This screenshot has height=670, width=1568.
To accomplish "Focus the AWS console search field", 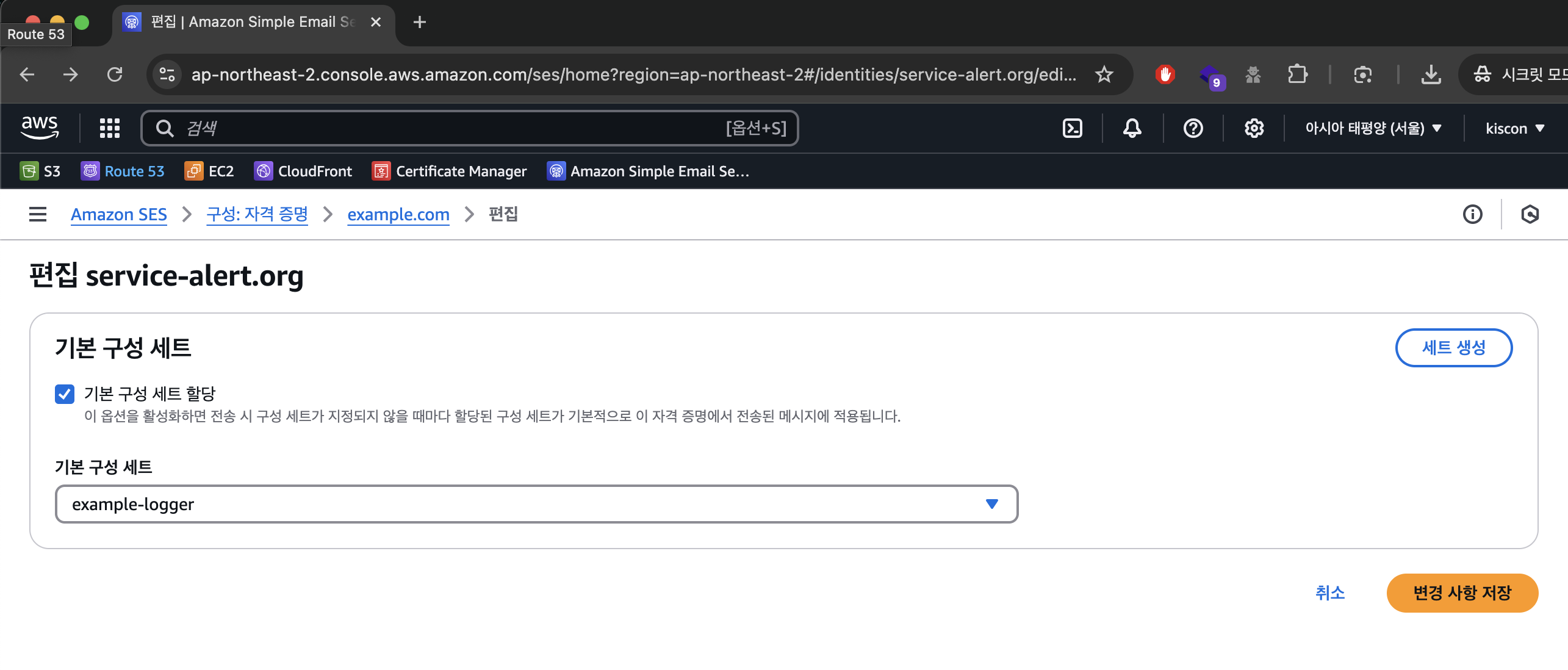I will 470,128.
